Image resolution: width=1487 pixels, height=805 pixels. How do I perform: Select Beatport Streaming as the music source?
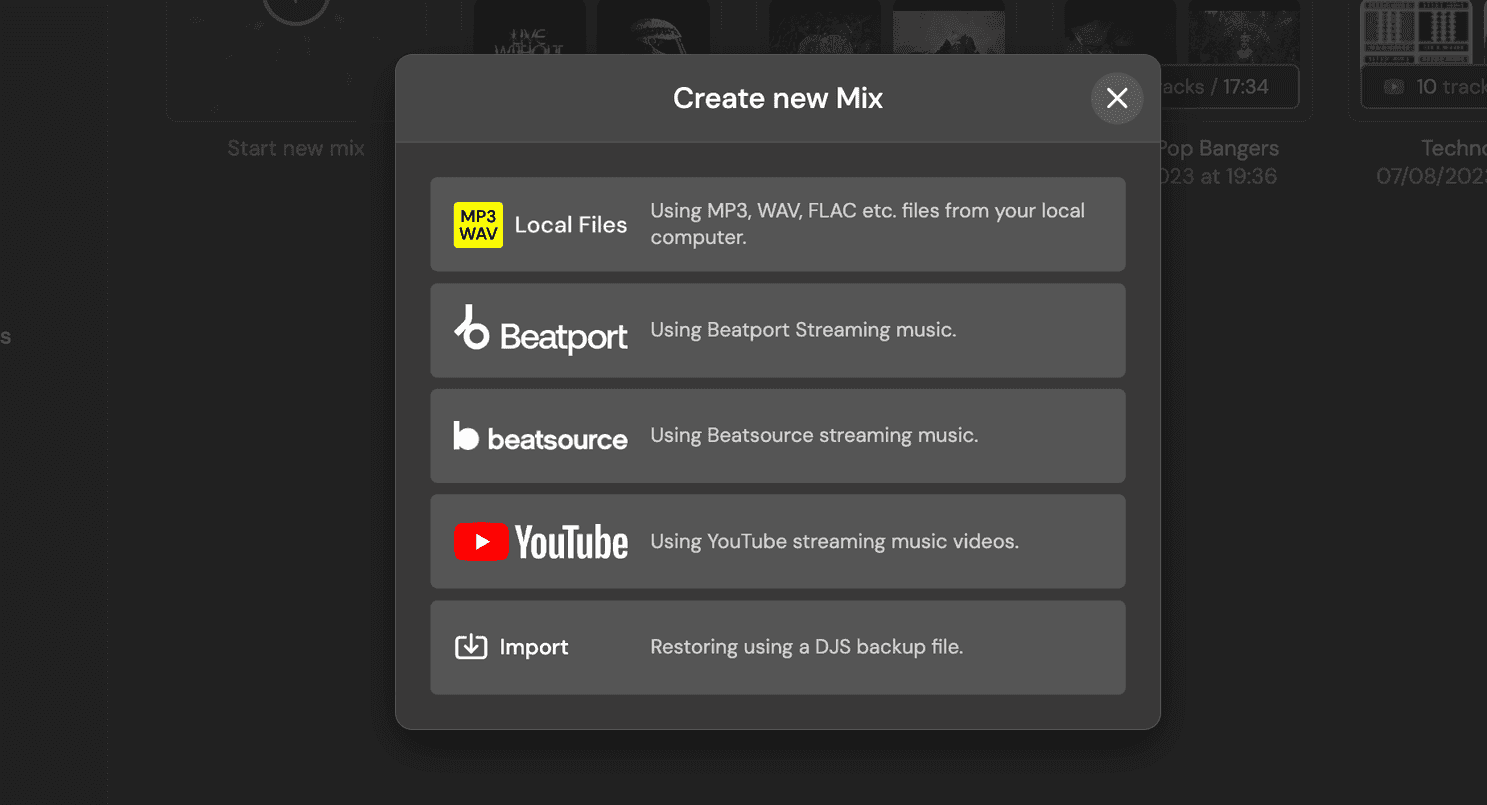pos(778,330)
